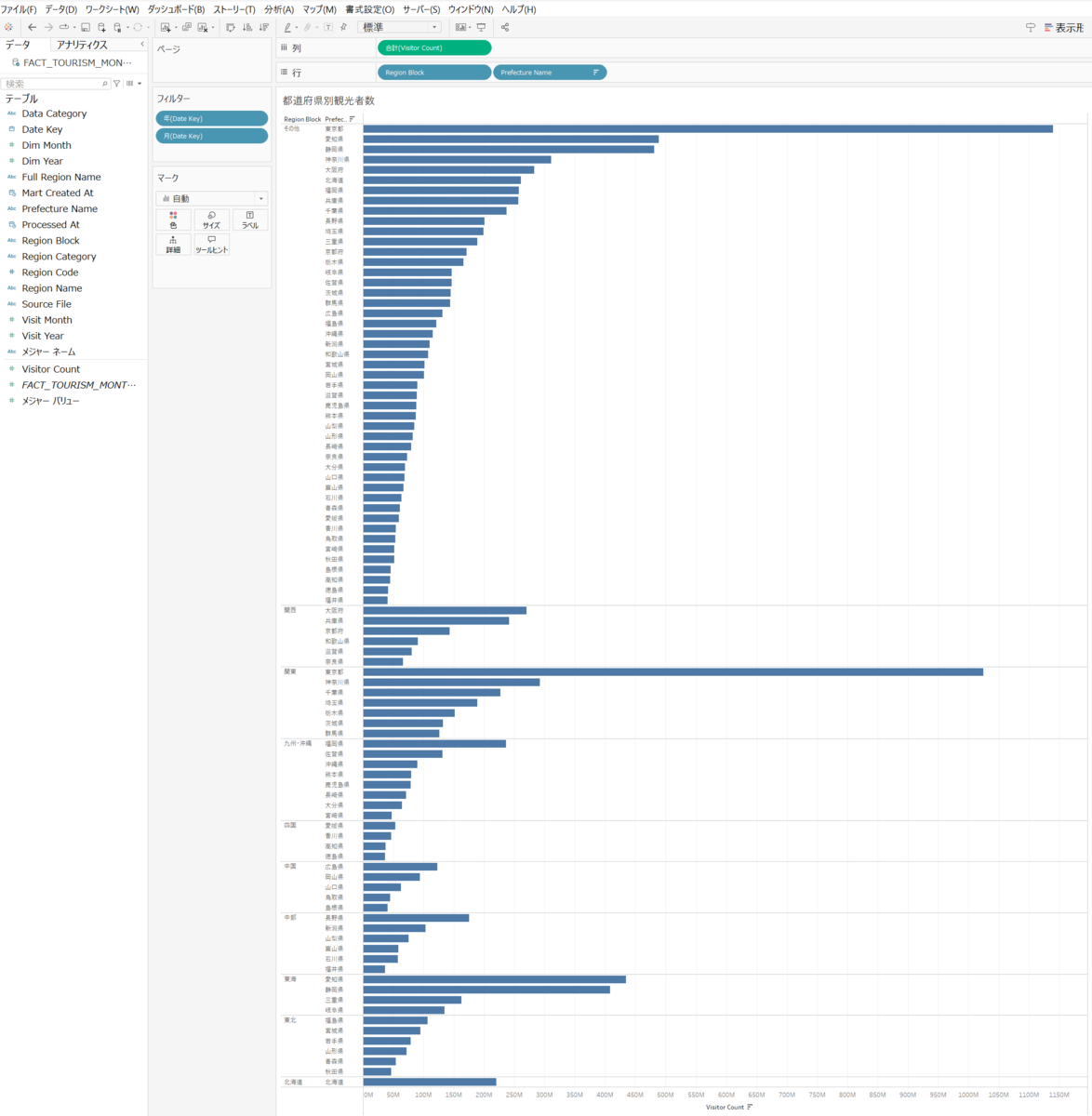Open the ダッシュボード(B) menu
This screenshot has height=1116, width=1092.
click(176, 9)
